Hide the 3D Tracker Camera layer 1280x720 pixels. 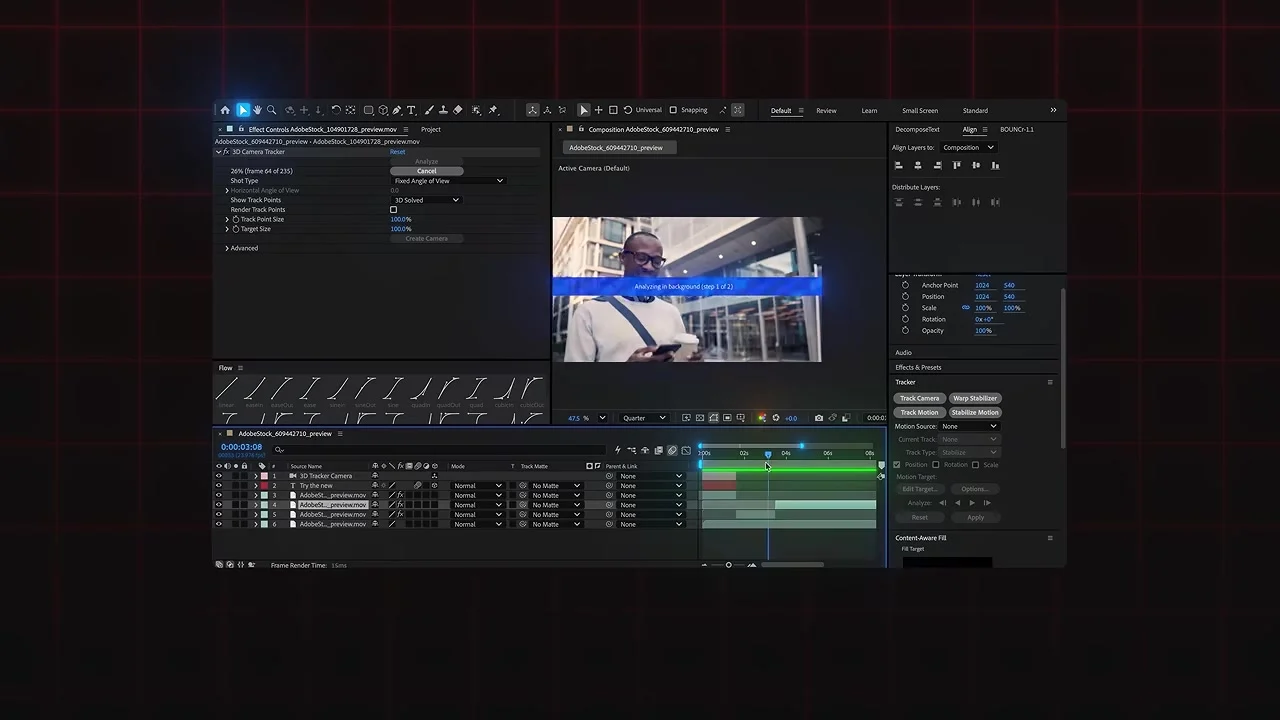click(x=219, y=476)
